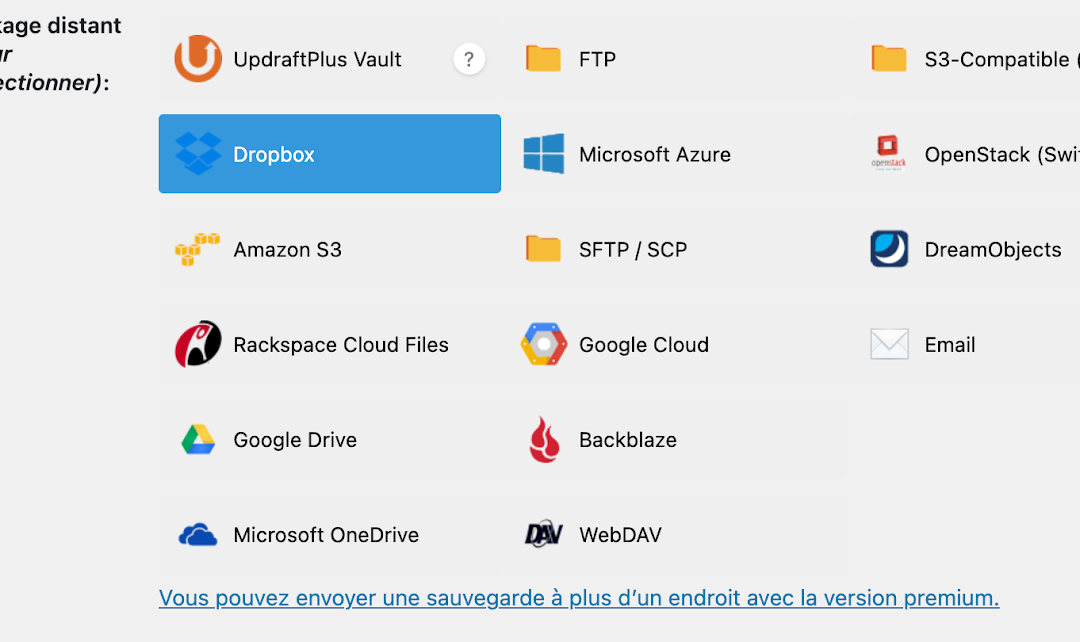Click the DreamObjects moon icon

click(x=889, y=250)
